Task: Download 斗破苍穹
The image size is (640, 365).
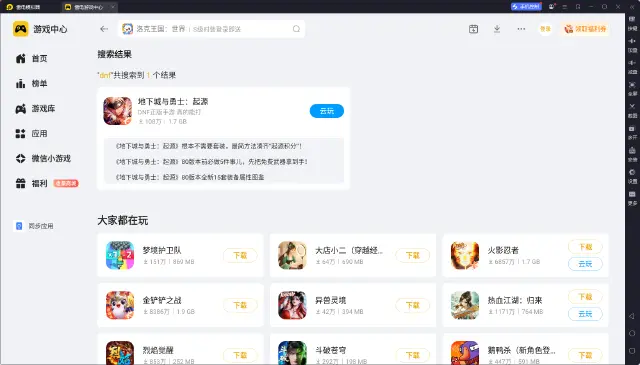Action: [x=412, y=355]
